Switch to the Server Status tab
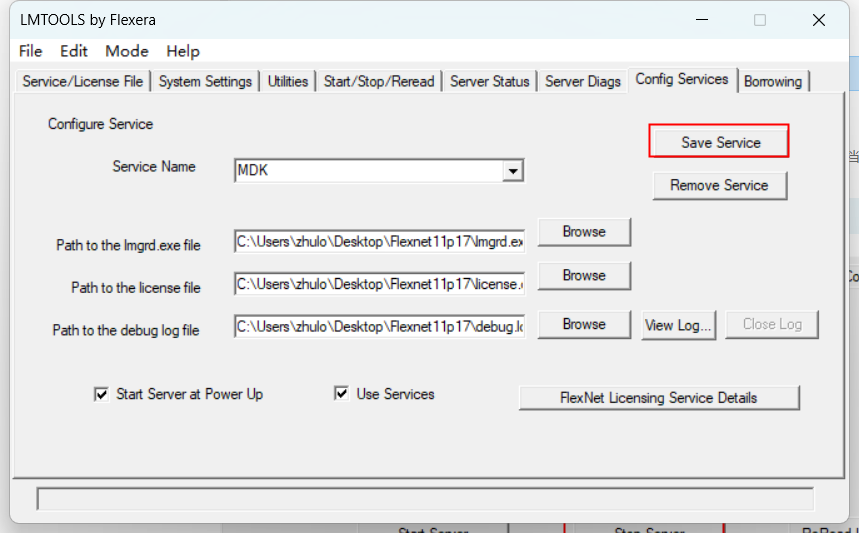The image size is (859, 533). (489, 81)
